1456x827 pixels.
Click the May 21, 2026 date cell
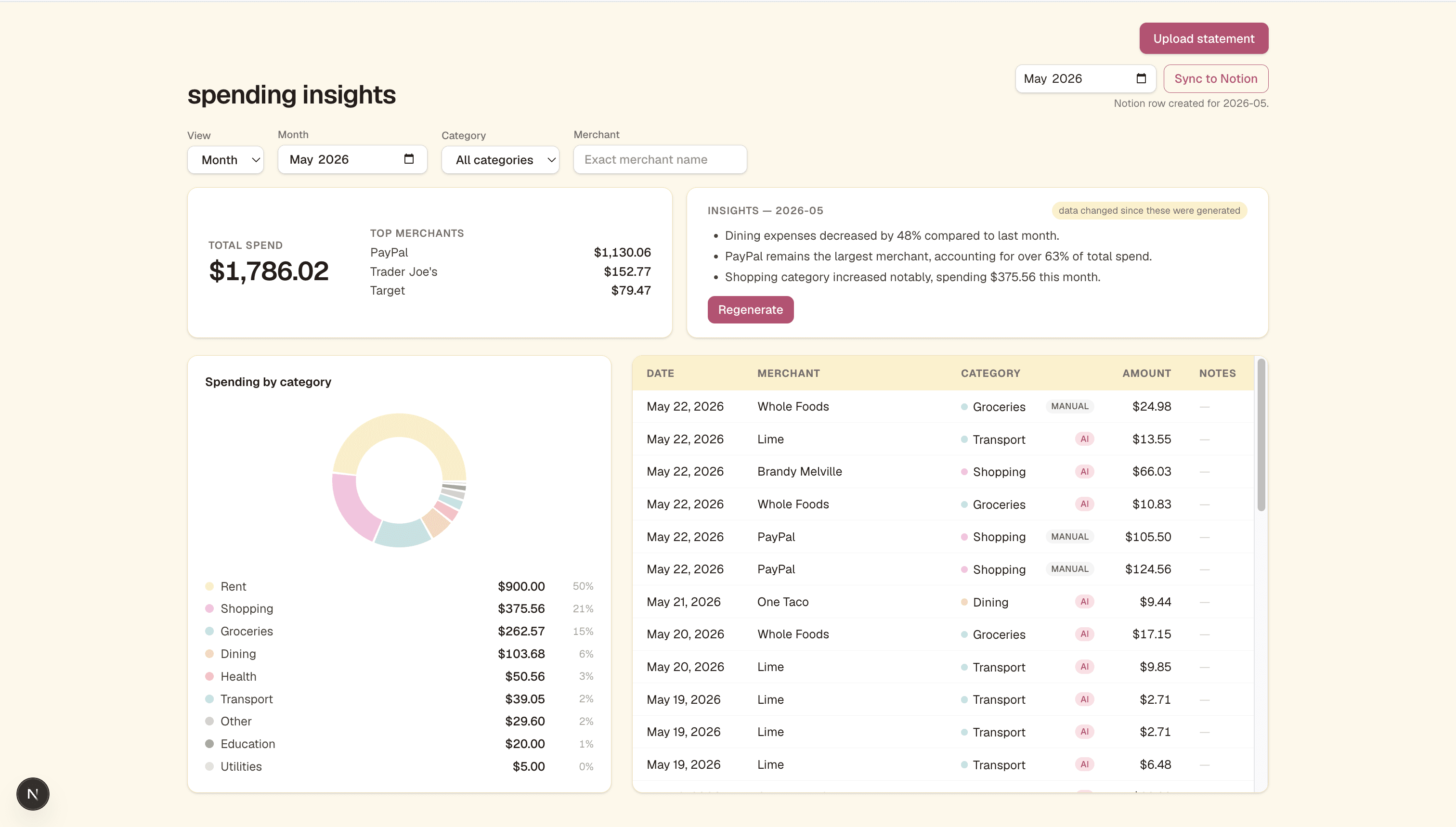click(683, 602)
